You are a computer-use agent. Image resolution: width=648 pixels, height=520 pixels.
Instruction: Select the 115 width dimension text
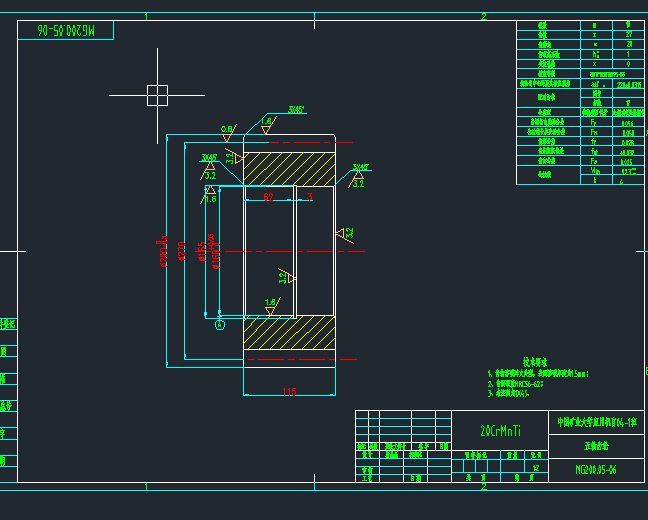[x=289, y=391]
